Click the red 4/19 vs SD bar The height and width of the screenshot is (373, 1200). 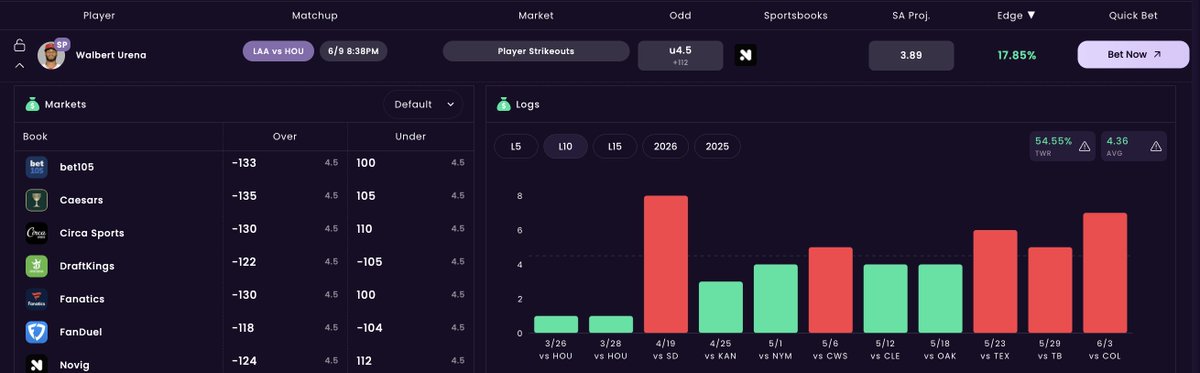pyautogui.click(x=665, y=264)
